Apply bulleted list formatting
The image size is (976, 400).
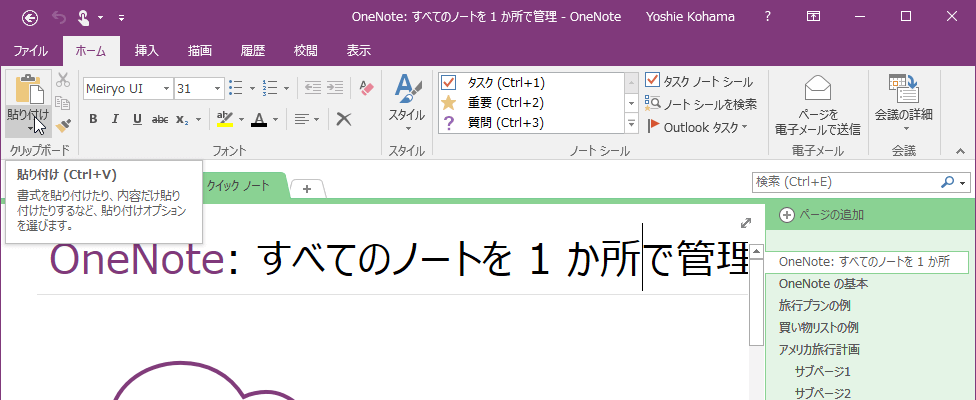pyautogui.click(x=236, y=88)
